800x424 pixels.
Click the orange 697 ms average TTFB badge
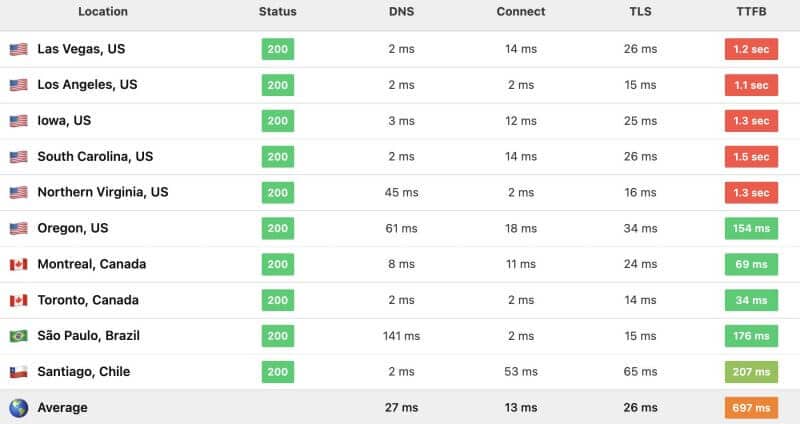pos(751,408)
